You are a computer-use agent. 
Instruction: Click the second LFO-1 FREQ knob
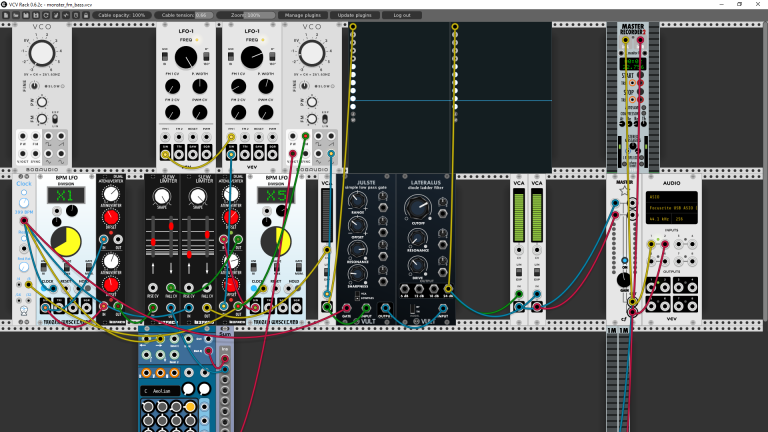point(252,57)
